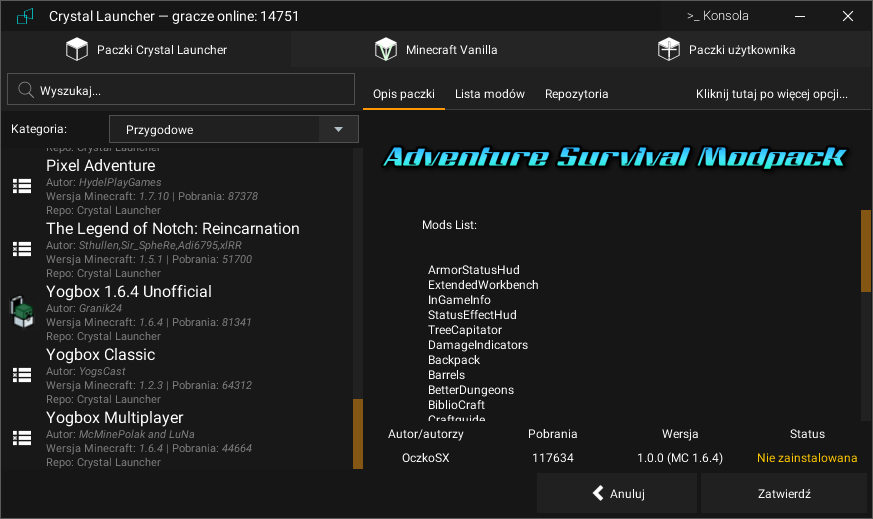Image resolution: width=873 pixels, height=519 pixels.
Task: Select The Legend of Notch: Reincarnation title
Action: click(173, 228)
